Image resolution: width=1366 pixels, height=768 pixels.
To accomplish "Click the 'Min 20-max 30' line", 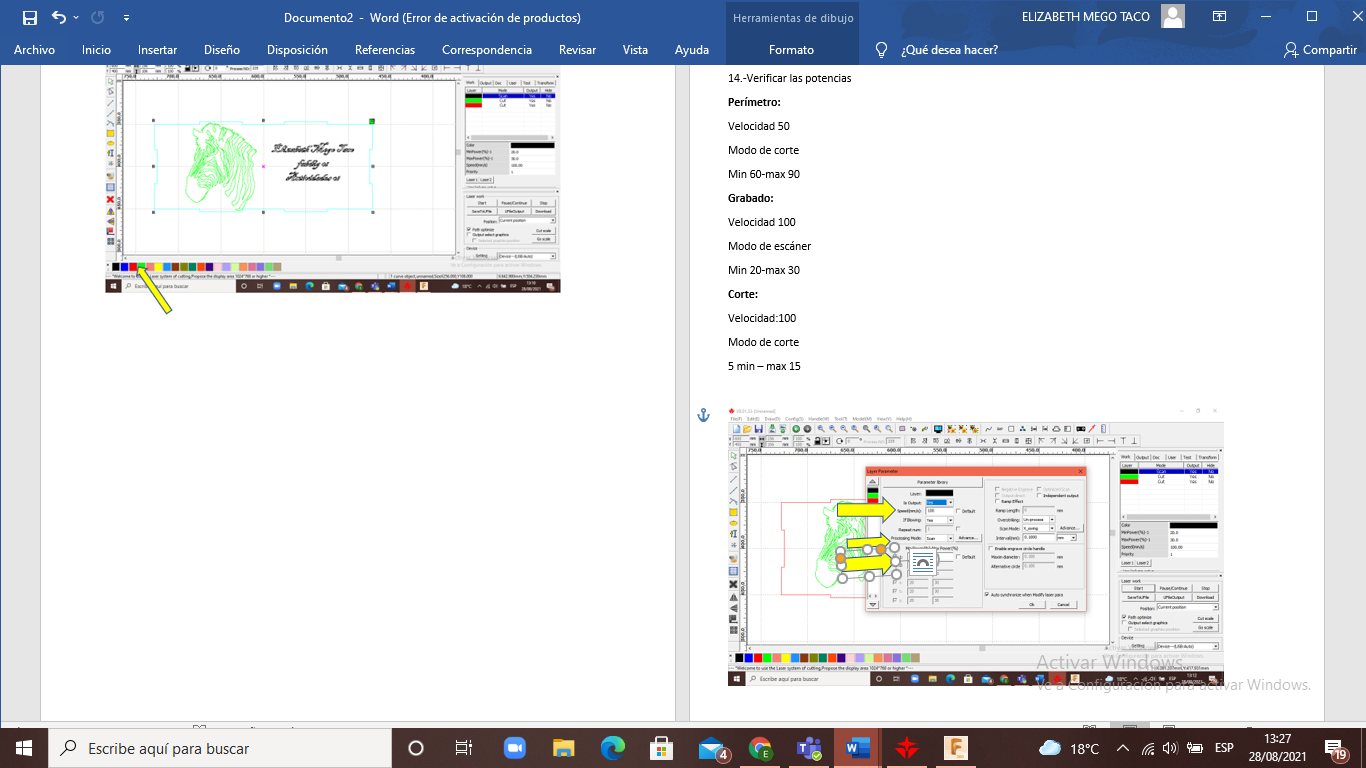I will (x=763, y=270).
